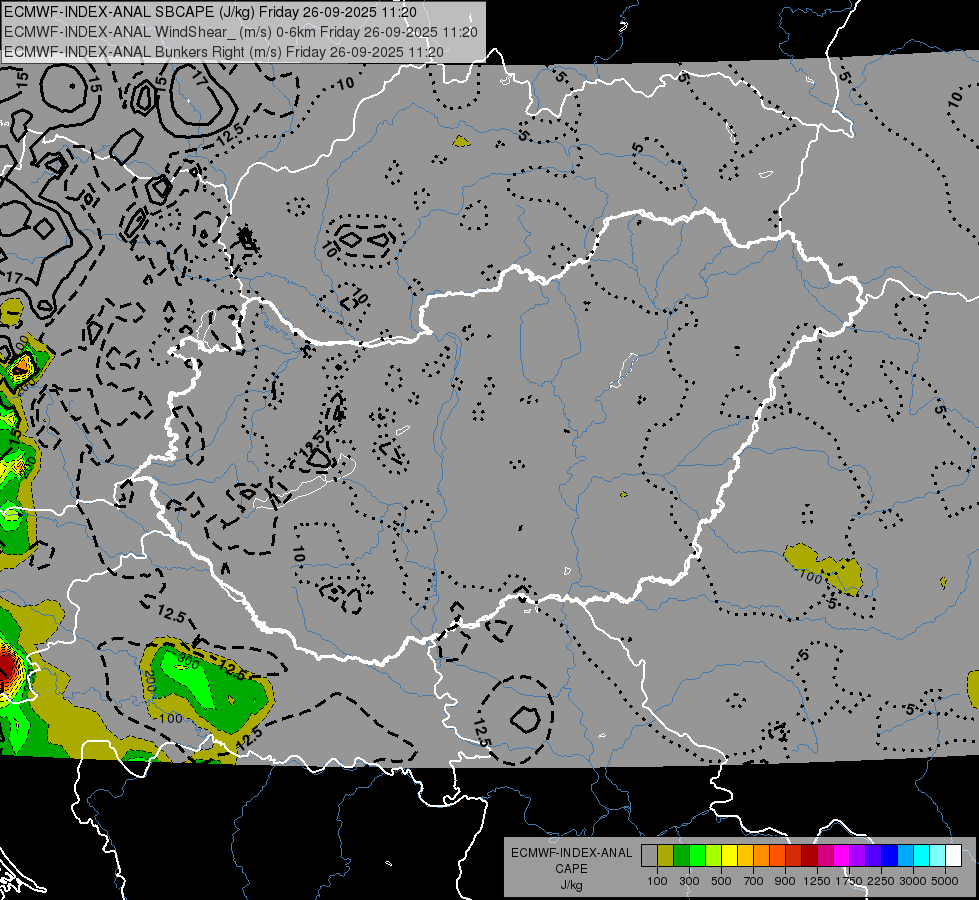Select the WindShear_ (m/s) 0-6km title line
This screenshot has width=979, height=900.
point(241,32)
